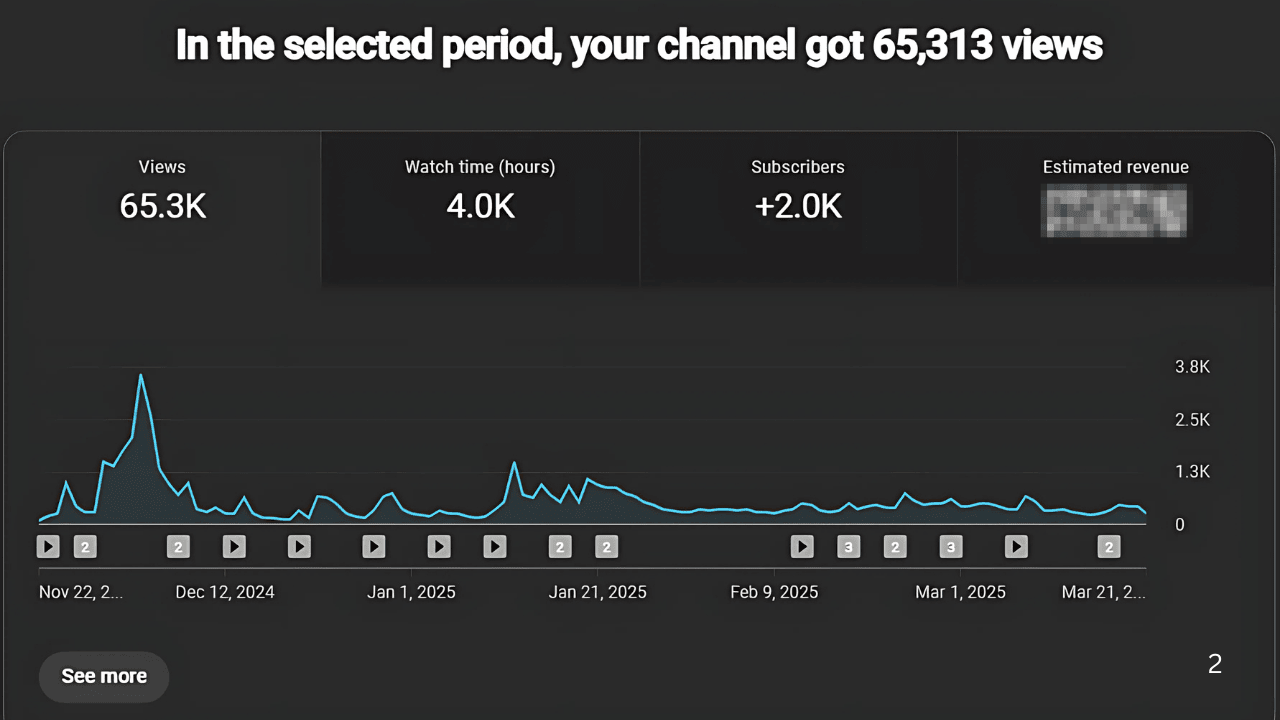Click the +2.0K subscribers value

(x=798, y=206)
